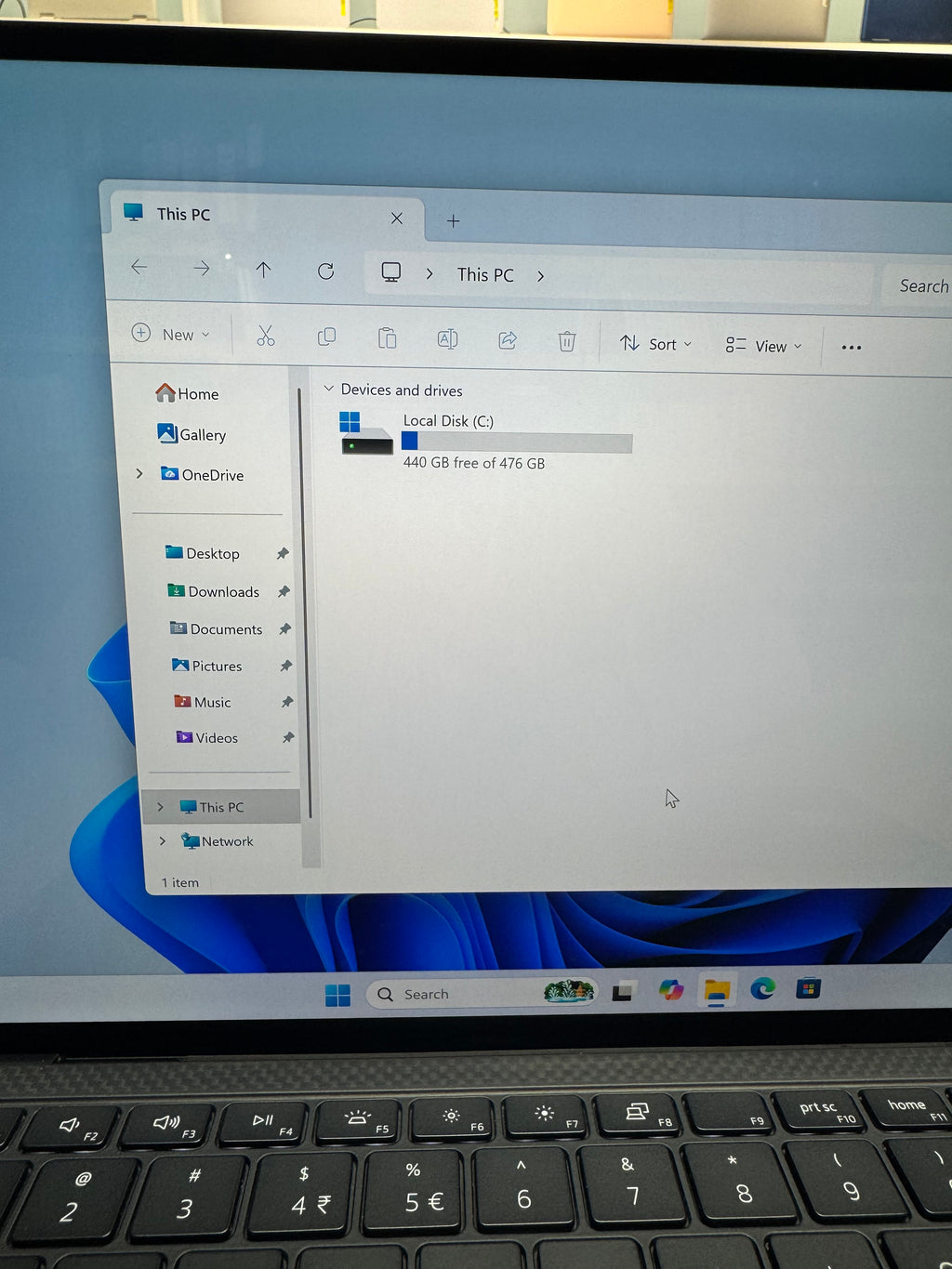Select the Local Disk (C:) drive
Image resolution: width=952 pixels, height=1269 pixels.
(x=485, y=442)
